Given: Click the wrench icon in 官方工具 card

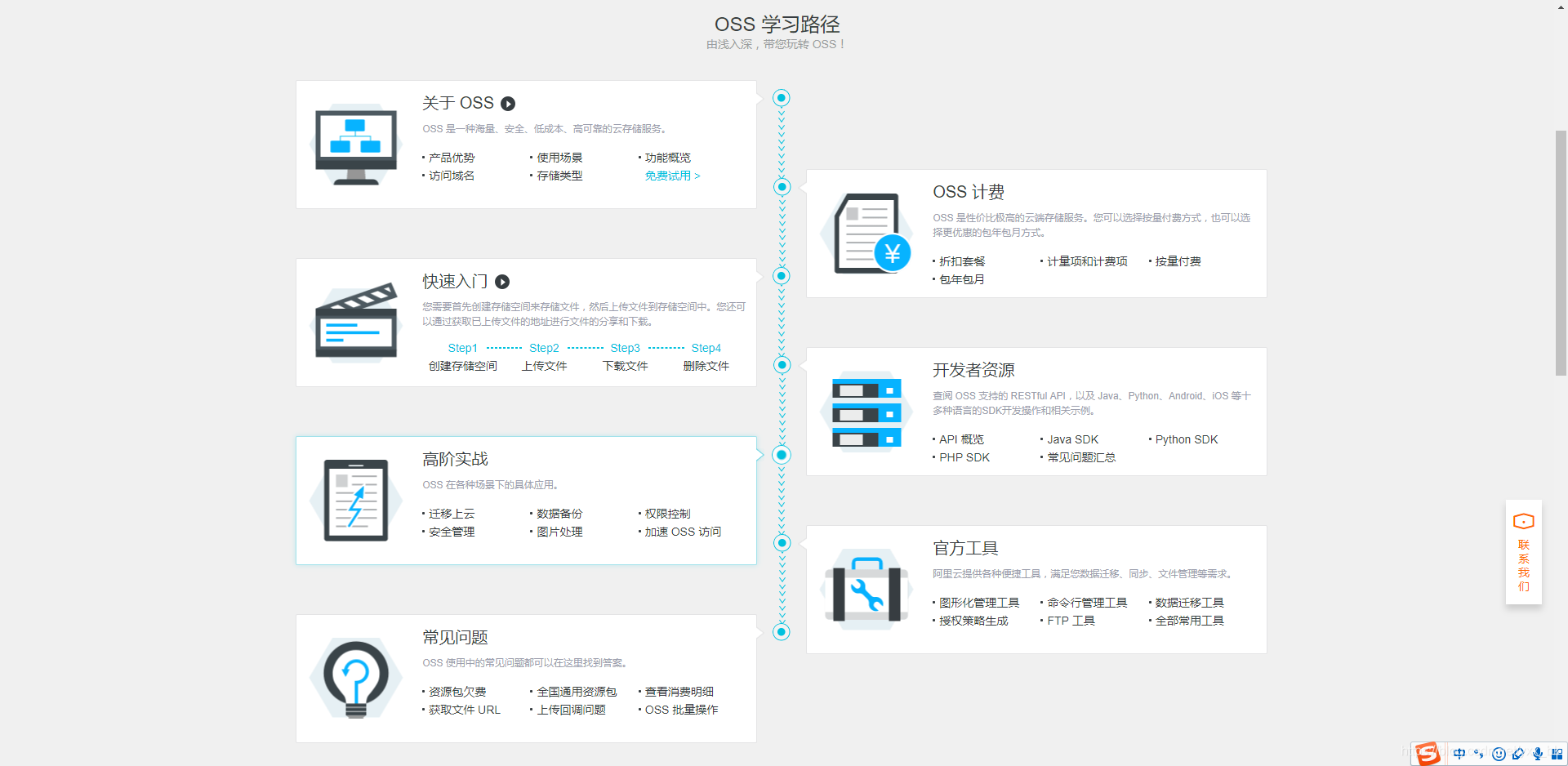Looking at the screenshot, I should pos(866,590).
